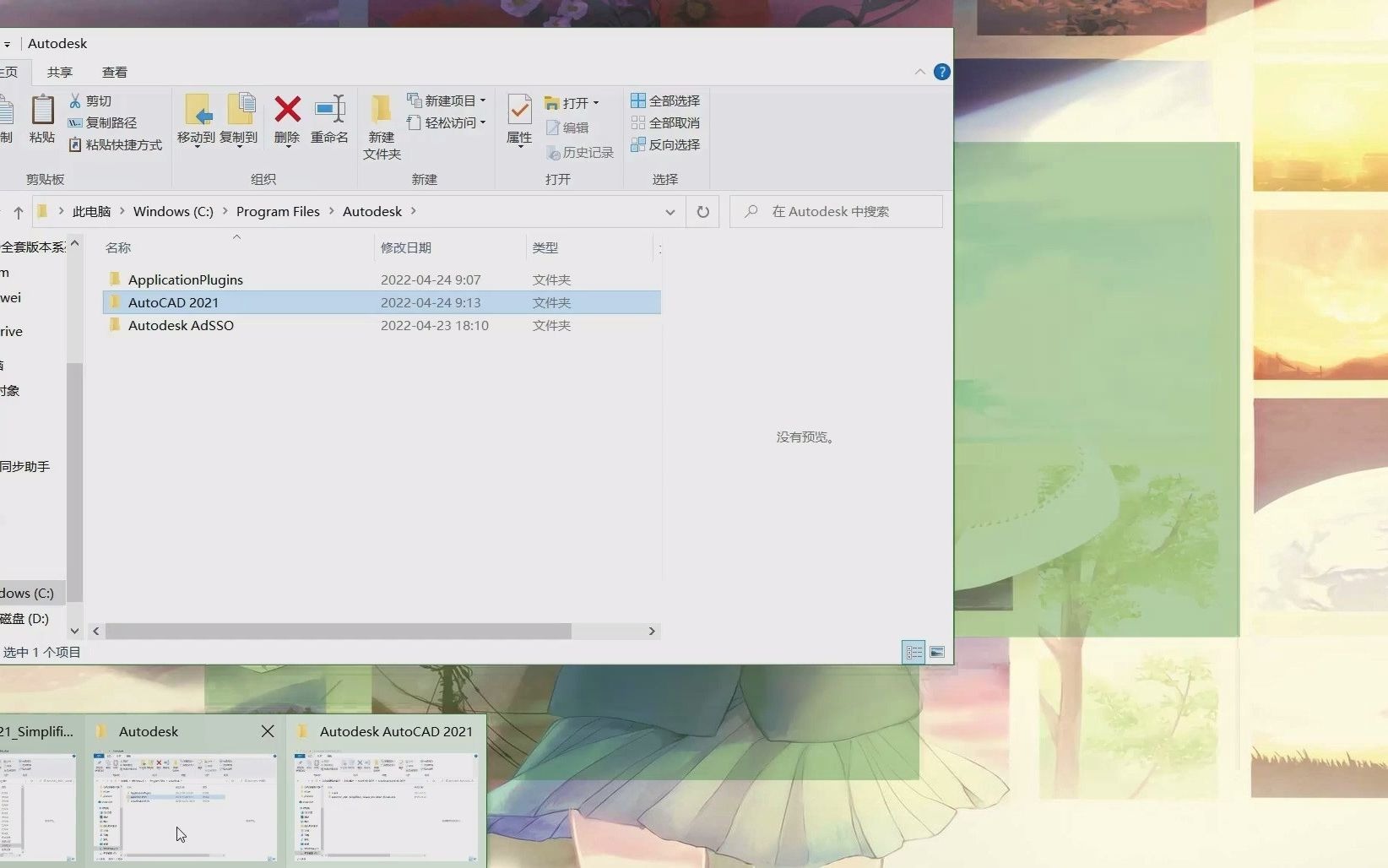Switch to details view icon in status bar

coord(914,652)
